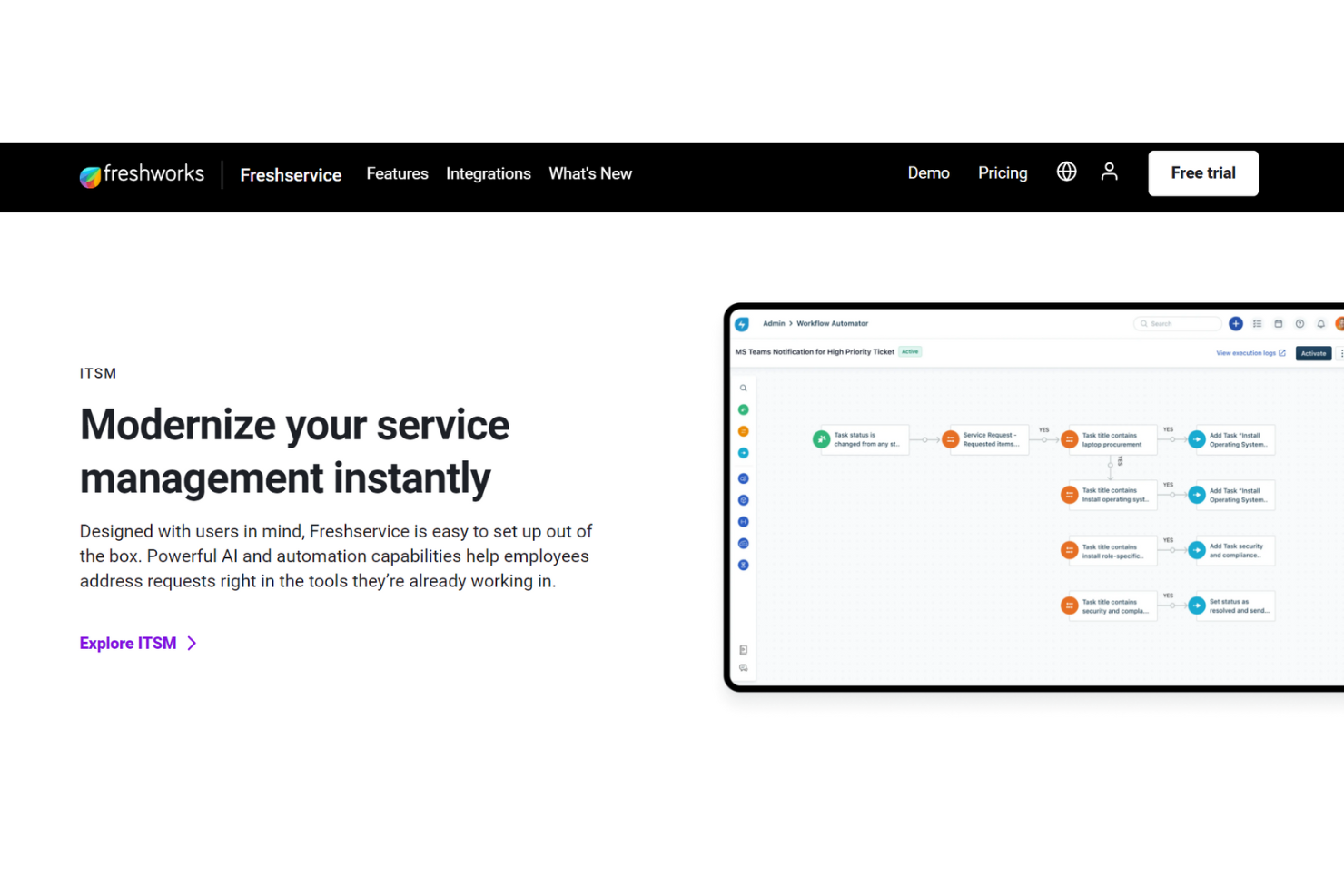
Task: Click the Explore ITSM link
Action: [128, 643]
